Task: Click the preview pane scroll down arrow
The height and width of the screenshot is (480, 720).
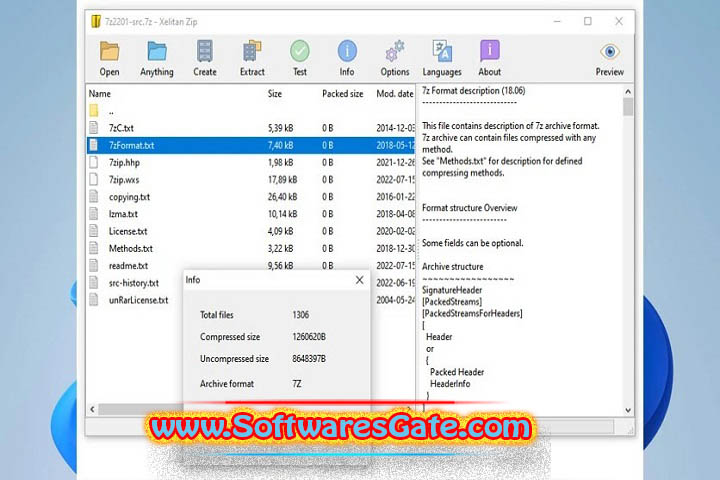Action: point(628,410)
